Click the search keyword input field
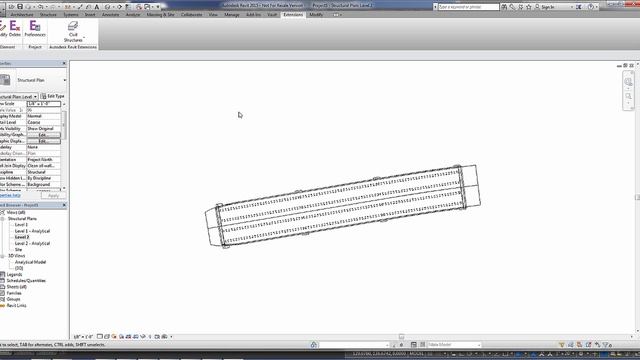The image size is (640, 360). tap(468, 7)
